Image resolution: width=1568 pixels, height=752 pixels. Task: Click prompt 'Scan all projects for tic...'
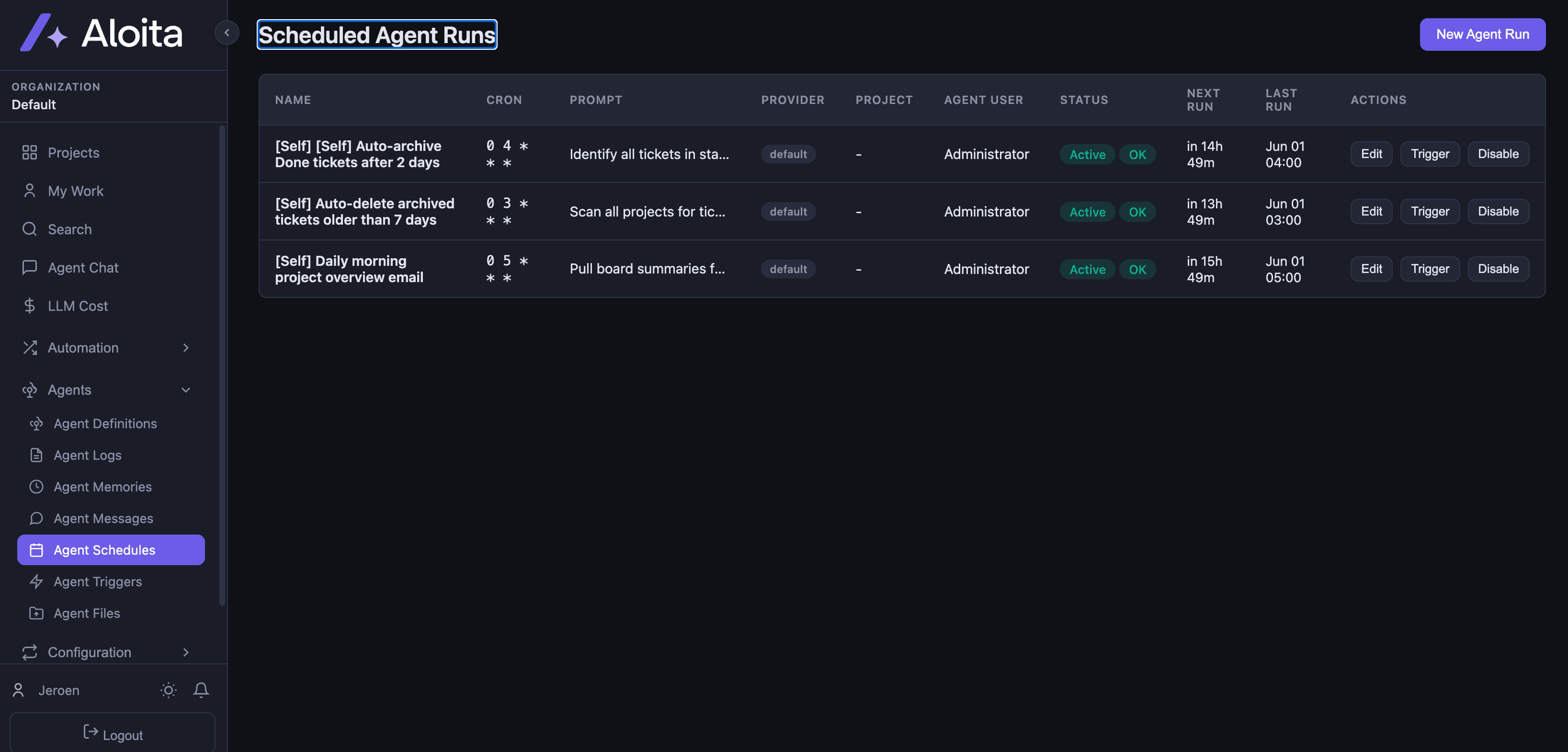(647, 211)
